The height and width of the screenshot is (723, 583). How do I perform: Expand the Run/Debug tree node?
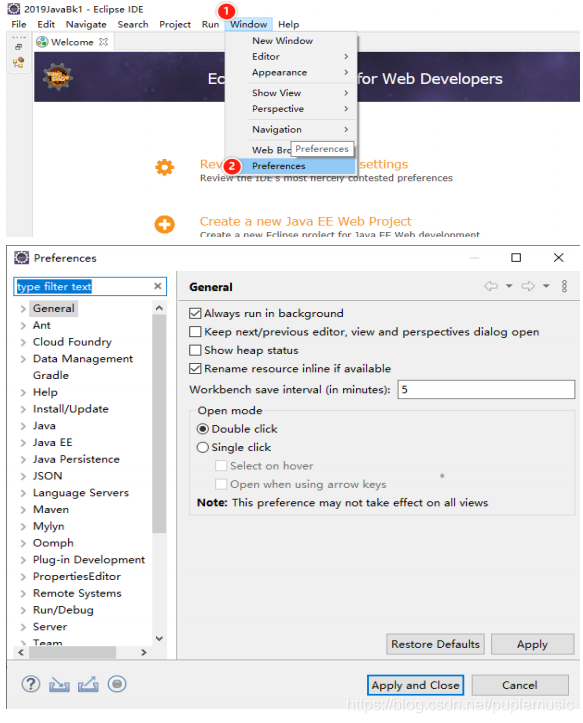[x=23, y=610]
